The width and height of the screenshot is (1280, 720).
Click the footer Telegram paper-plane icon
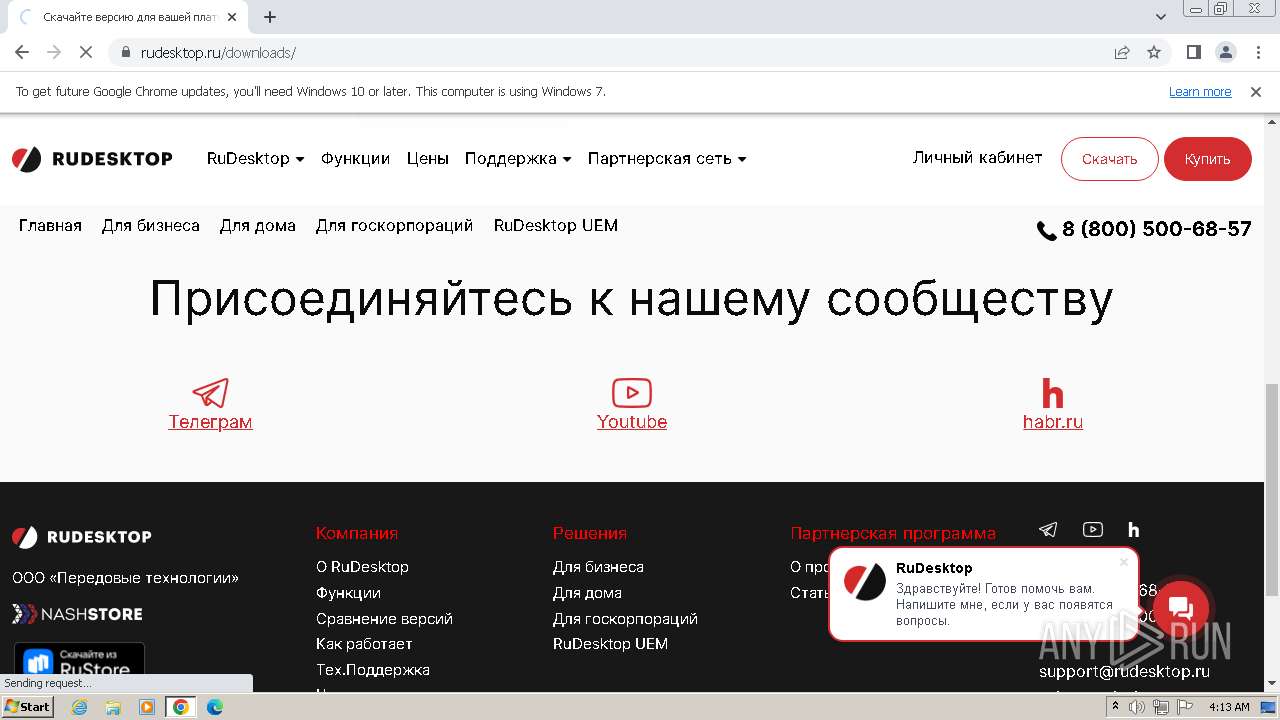click(1048, 530)
